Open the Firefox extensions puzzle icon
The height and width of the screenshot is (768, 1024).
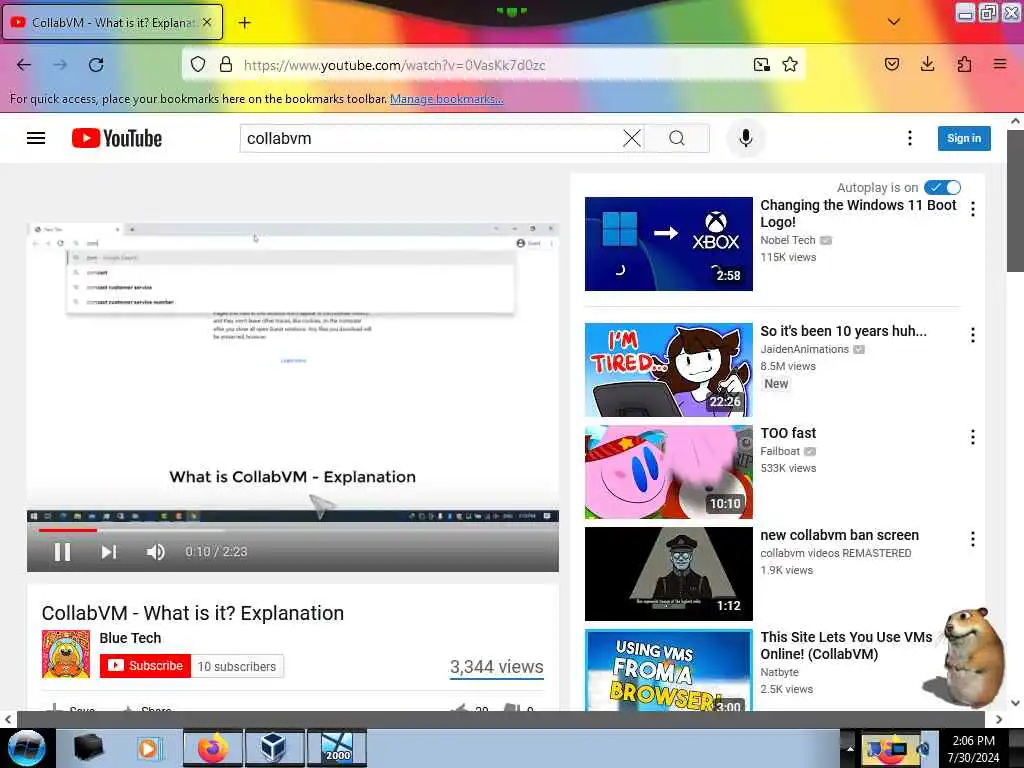(x=964, y=64)
